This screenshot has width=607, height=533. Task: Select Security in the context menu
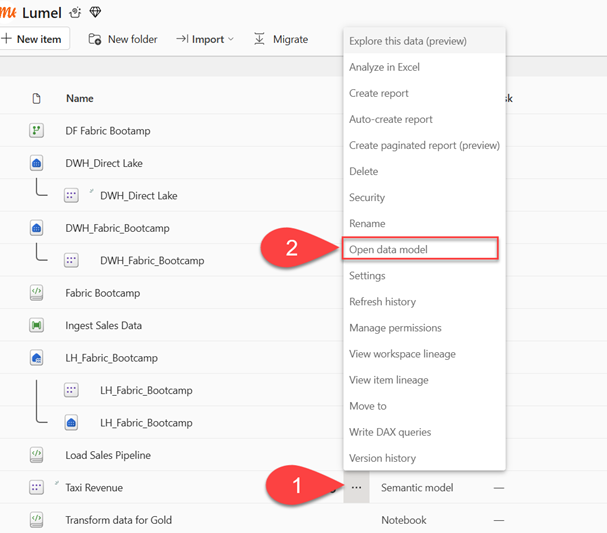coord(424,197)
